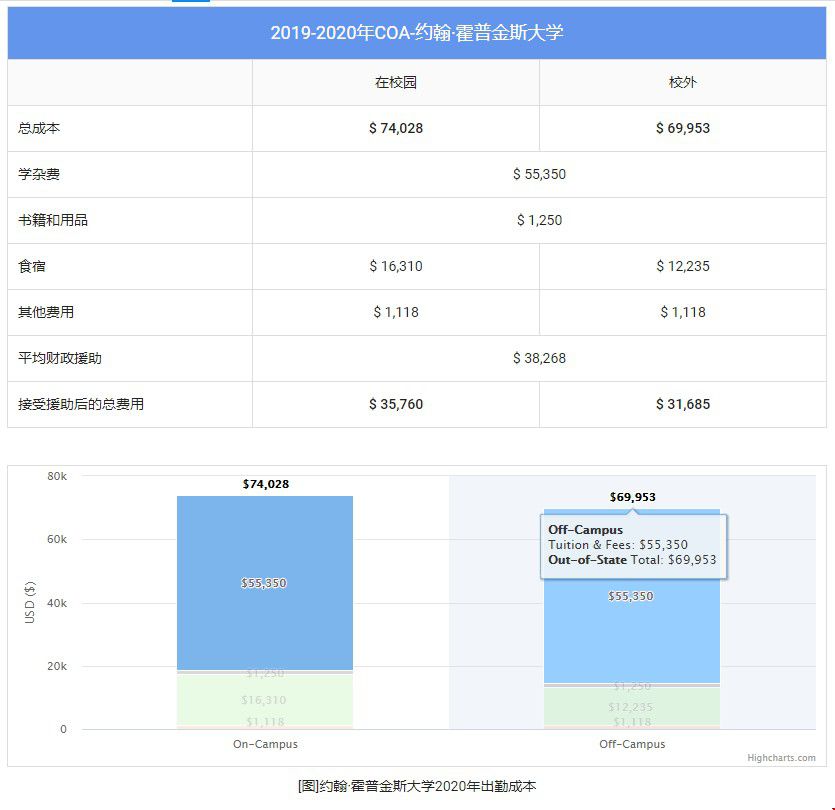
Task: Click the '总成本' row label
Action: 39,128
